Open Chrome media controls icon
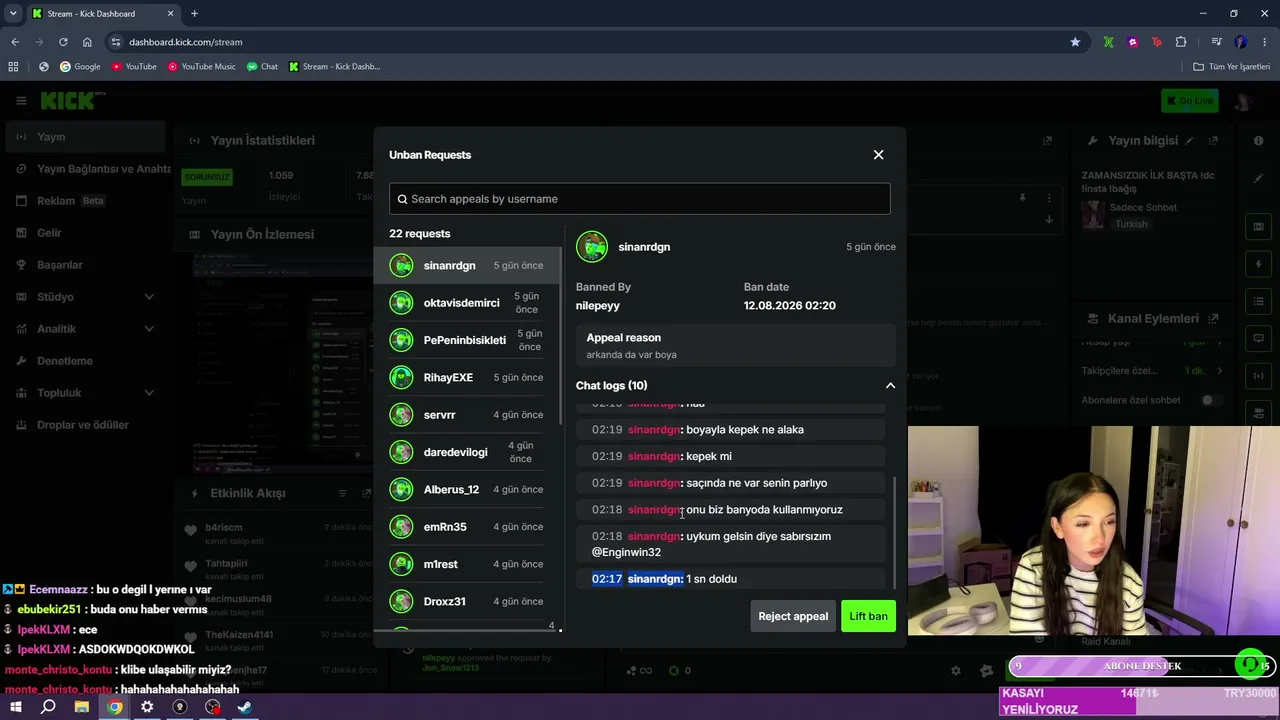The height and width of the screenshot is (720, 1280). click(x=1216, y=42)
